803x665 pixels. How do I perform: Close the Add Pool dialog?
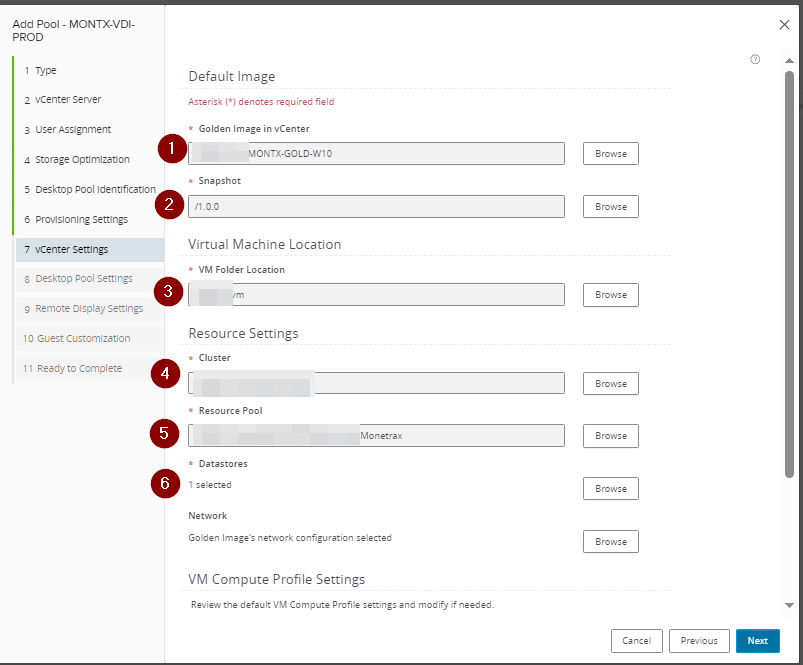[784, 24]
